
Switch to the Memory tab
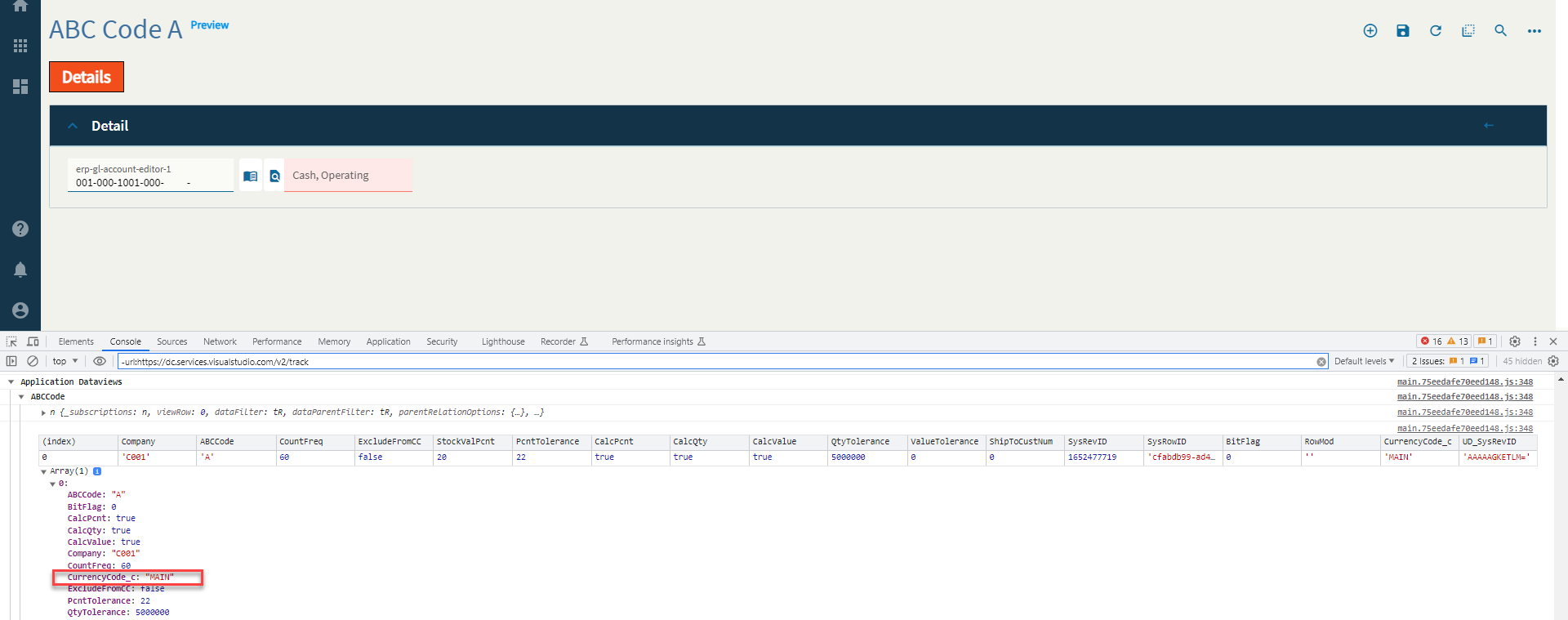(x=334, y=341)
